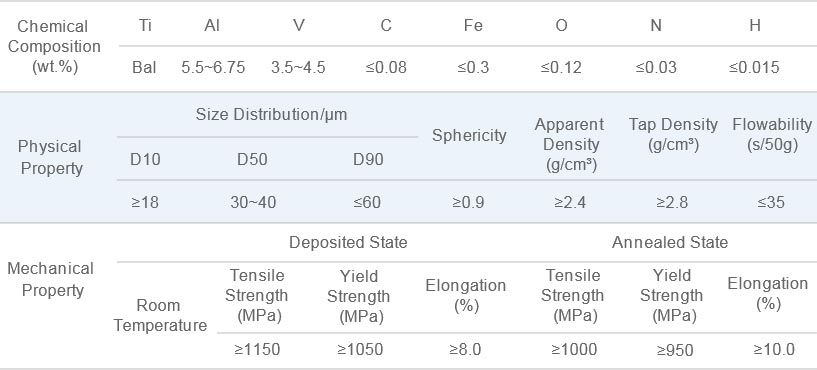Click the 30~40 D50 value
This screenshot has height=370, width=817.
click(x=253, y=202)
